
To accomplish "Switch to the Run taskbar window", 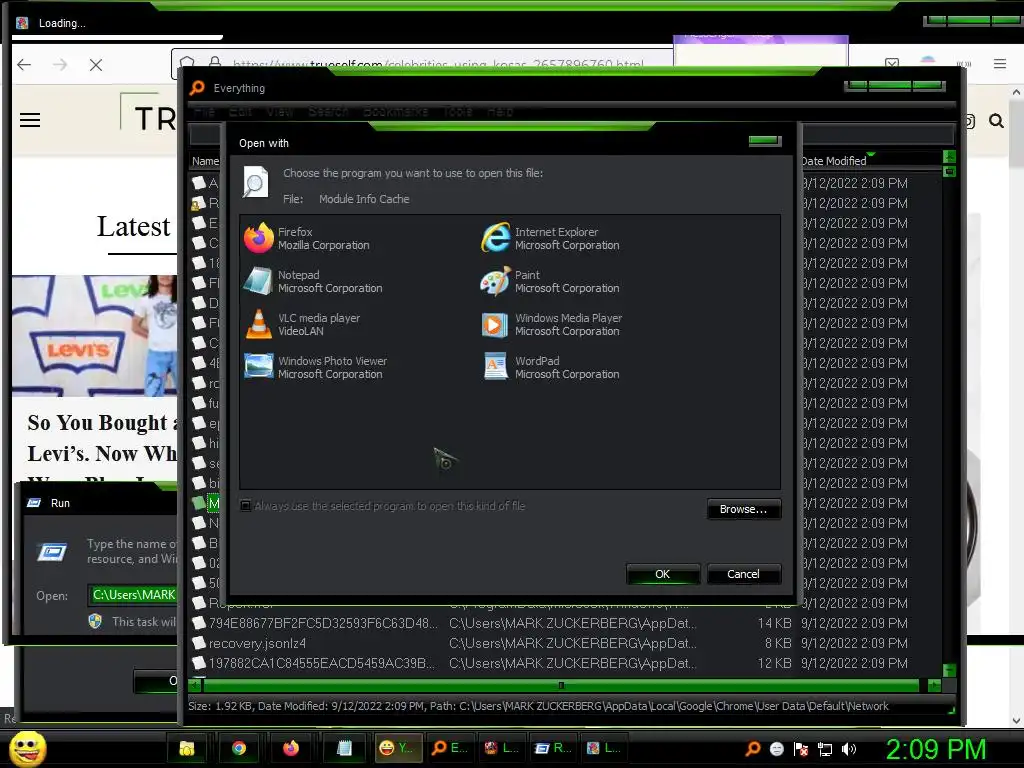I will [553, 748].
